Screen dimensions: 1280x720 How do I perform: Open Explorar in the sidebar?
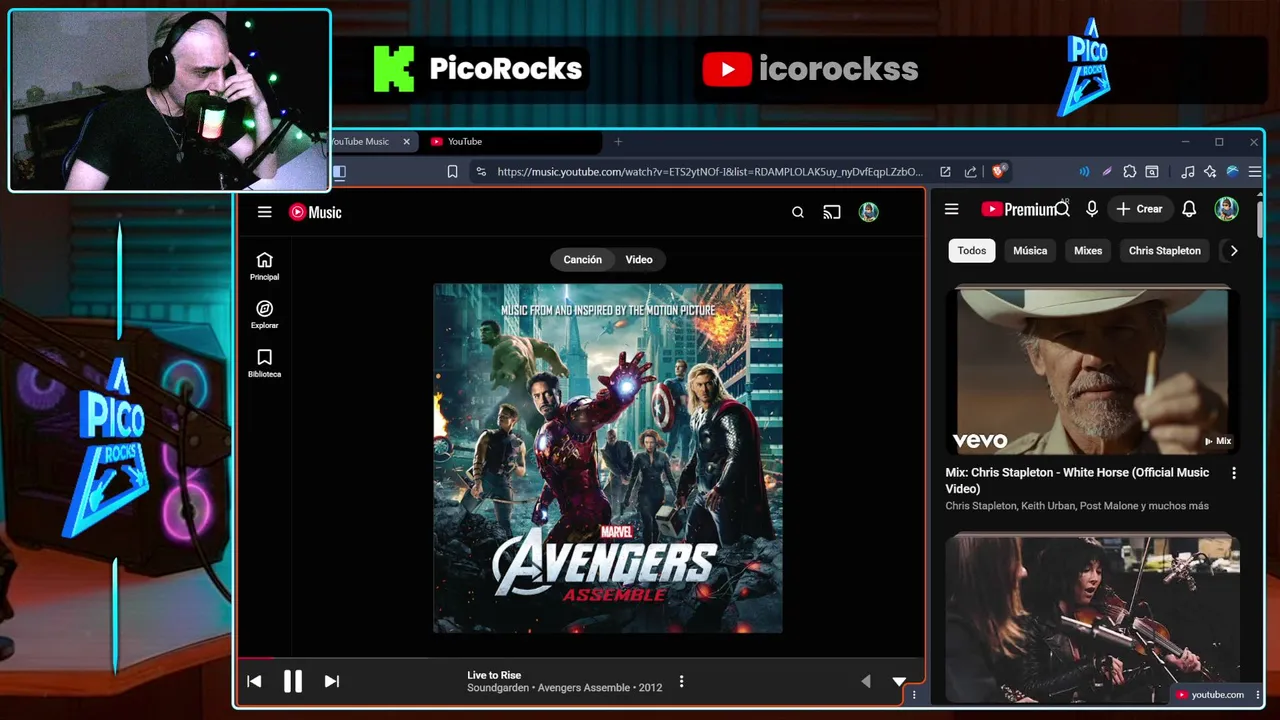pos(264,315)
